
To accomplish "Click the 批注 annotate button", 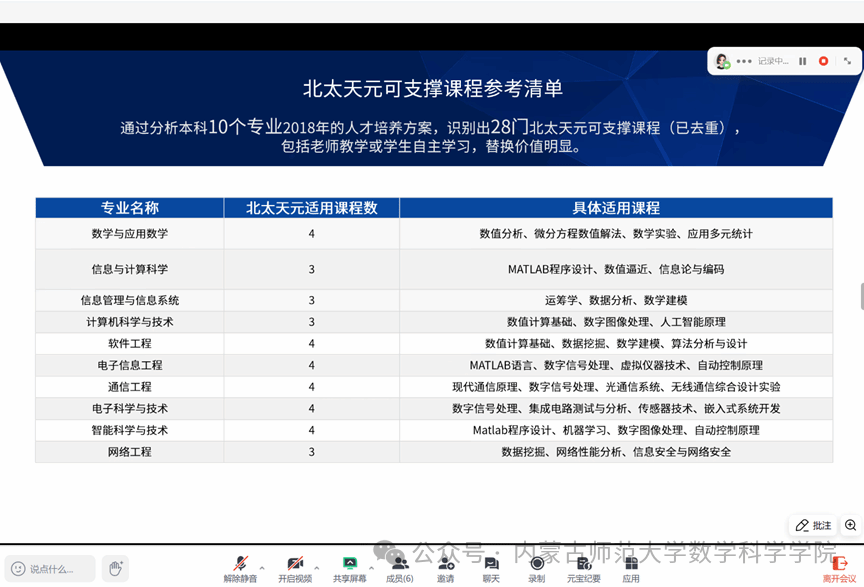I will point(814,525).
